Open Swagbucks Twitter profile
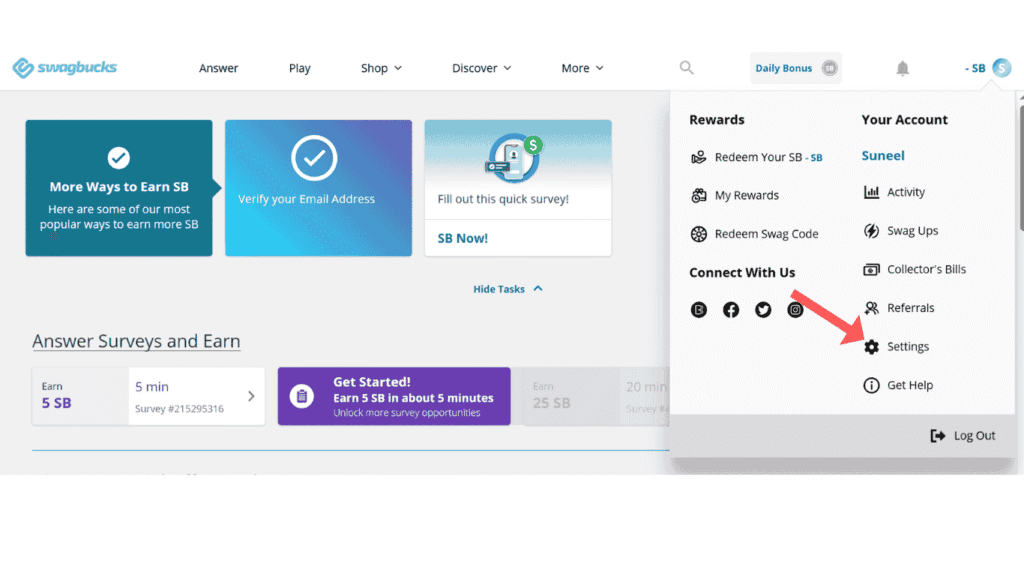This screenshot has height=576, width=1024. point(763,309)
